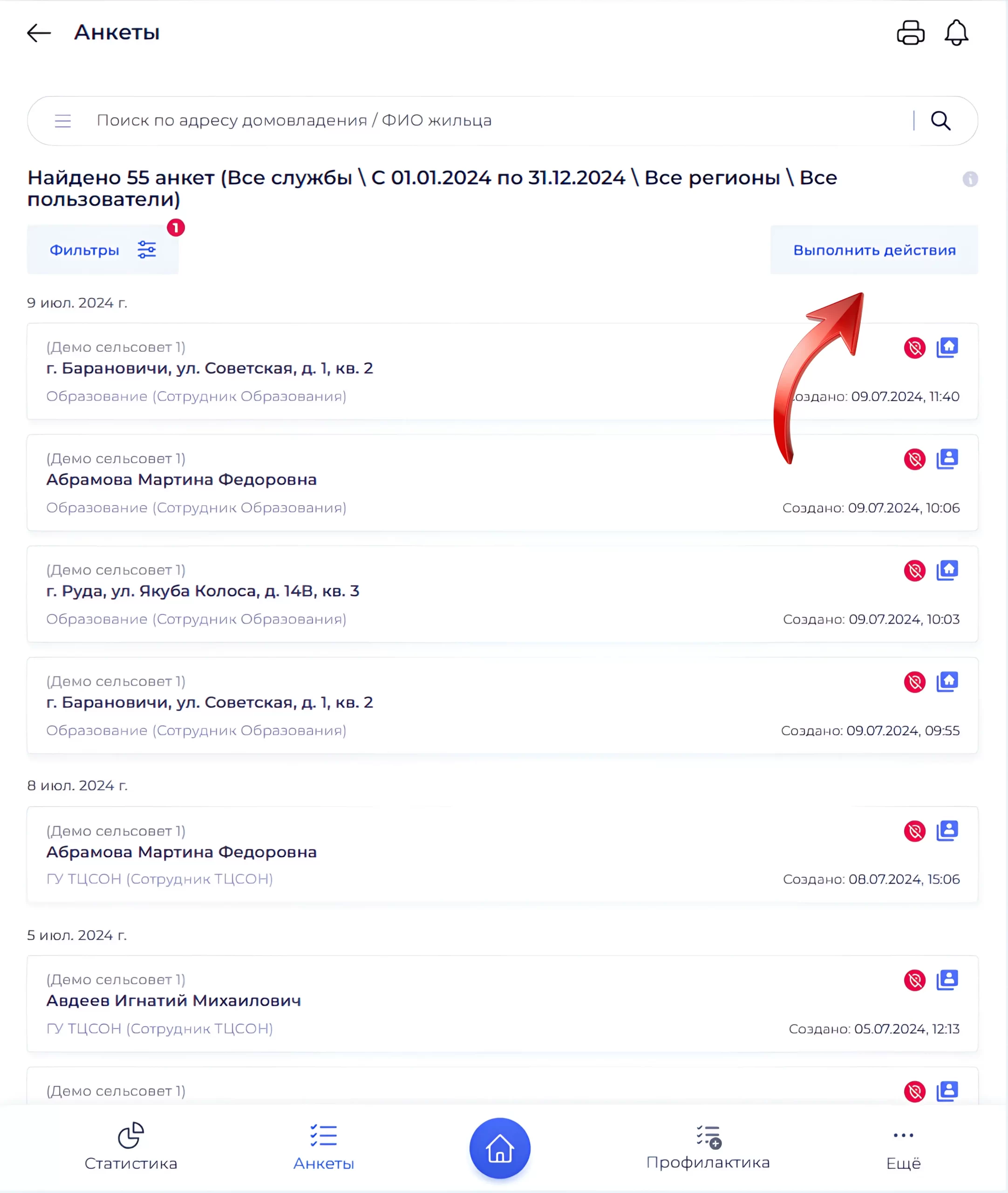Click the round home button

[500, 1148]
